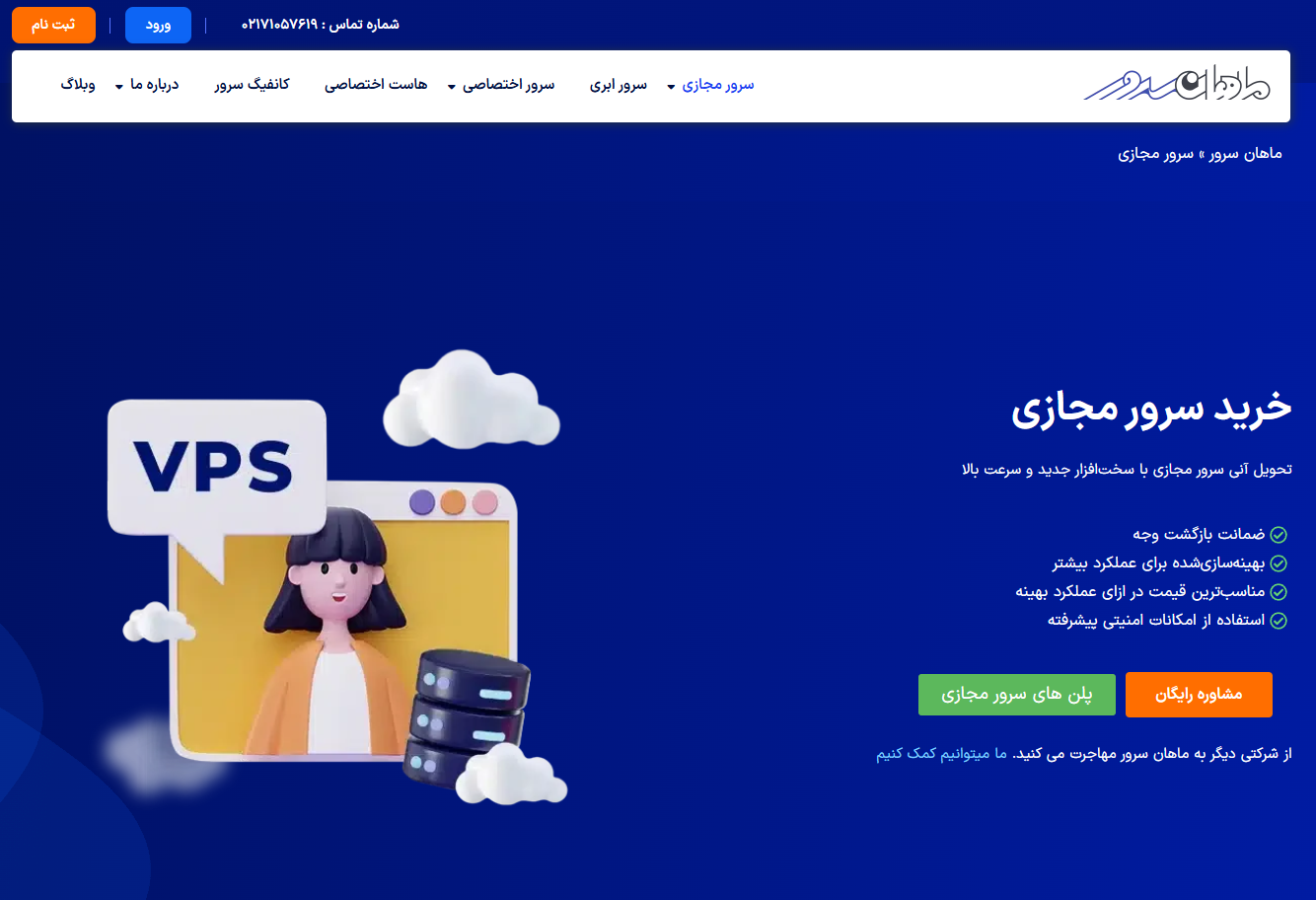The image size is (1316, 900).
Task: Click the check icon beside بهینه‌سازی‌شده برای عملکرد بیشتر
Action: pos(1279,563)
